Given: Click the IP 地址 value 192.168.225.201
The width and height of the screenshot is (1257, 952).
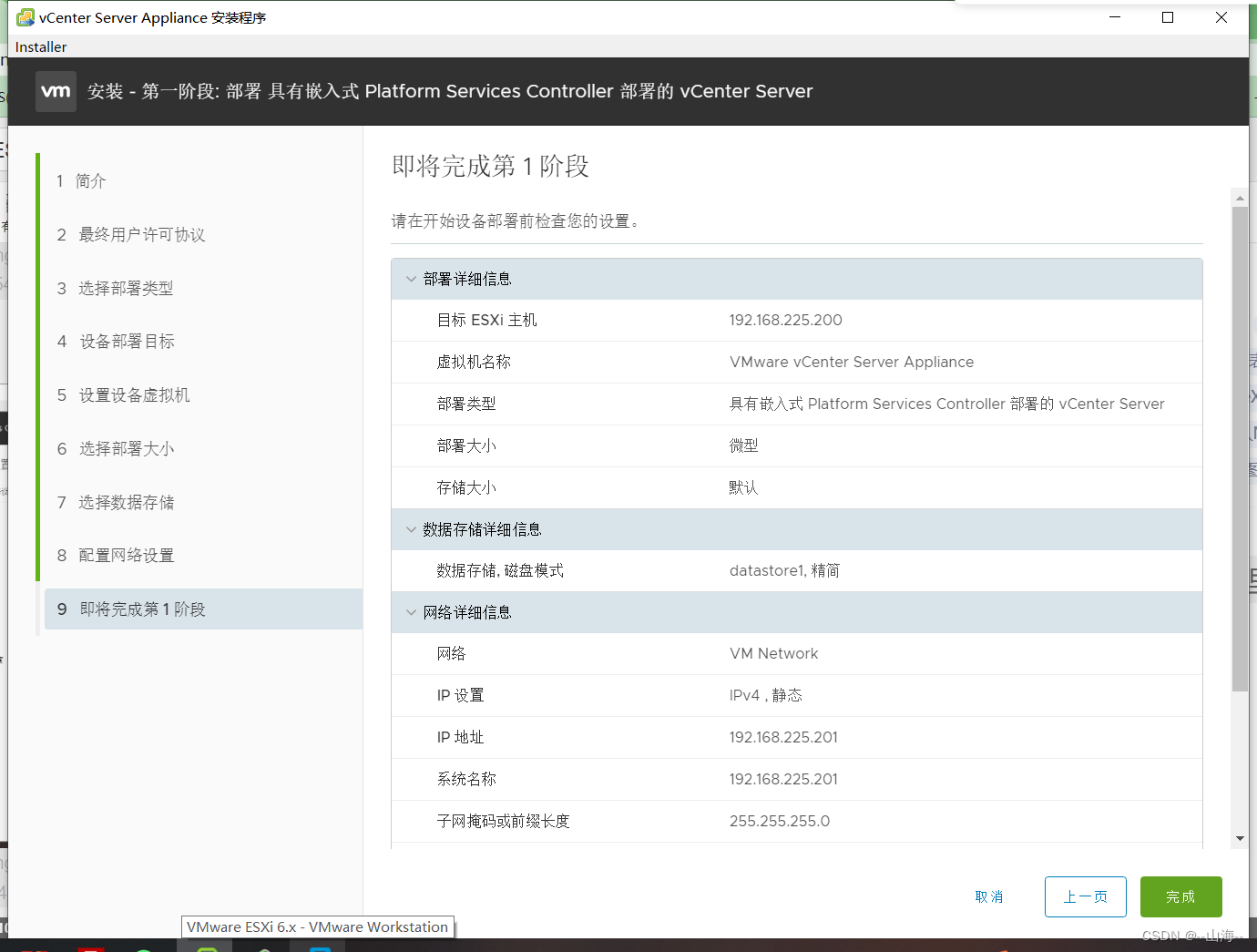Looking at the screenshot, I should coord(783,737).
